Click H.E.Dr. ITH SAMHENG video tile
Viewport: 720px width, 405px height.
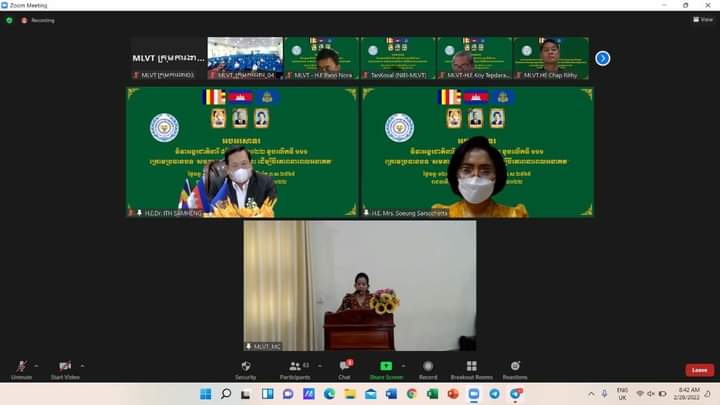241,152
